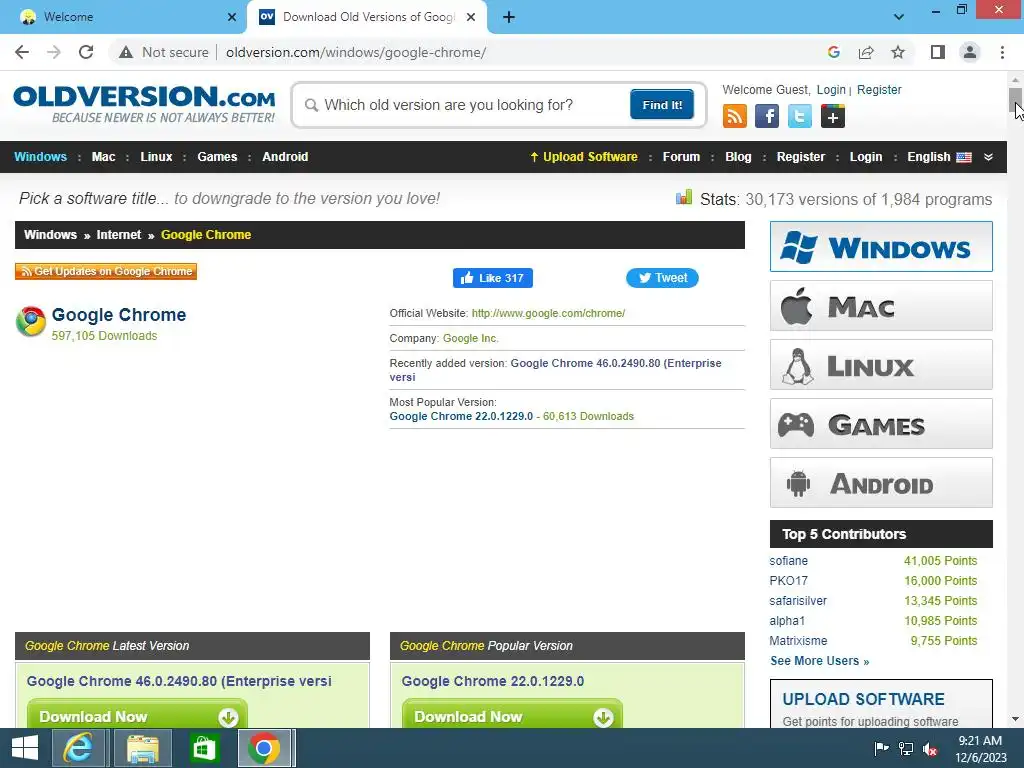
Task: Open most popular Google Chrome 22.0.1229.0 link
Action: point(461,417)
